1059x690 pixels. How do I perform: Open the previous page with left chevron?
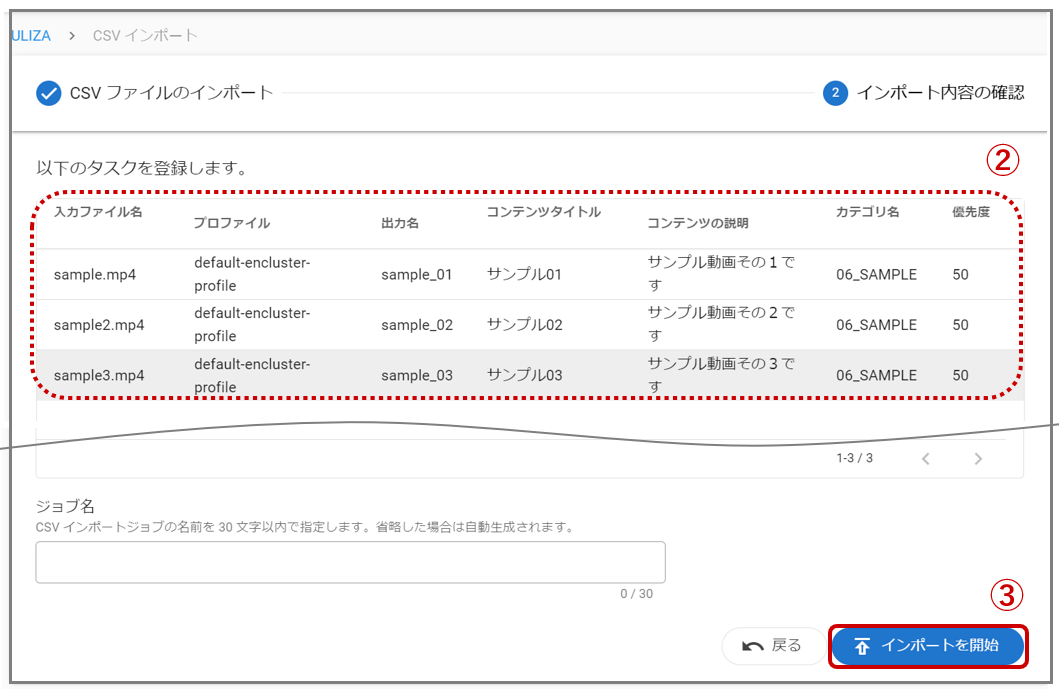(x=926, y=458)
